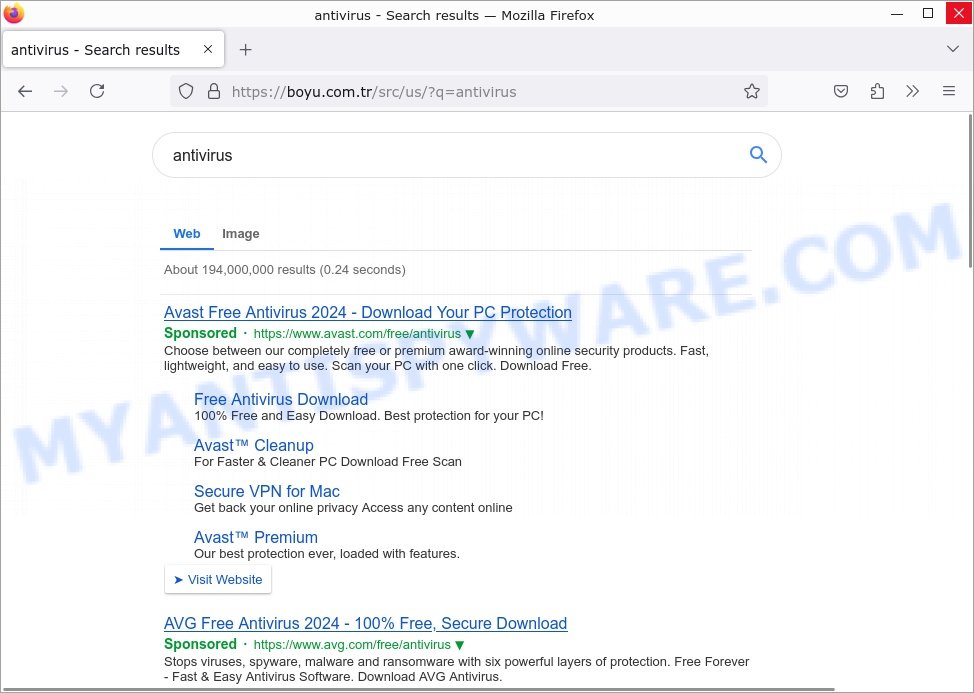Open the Firefox application menu

[949, 91]
